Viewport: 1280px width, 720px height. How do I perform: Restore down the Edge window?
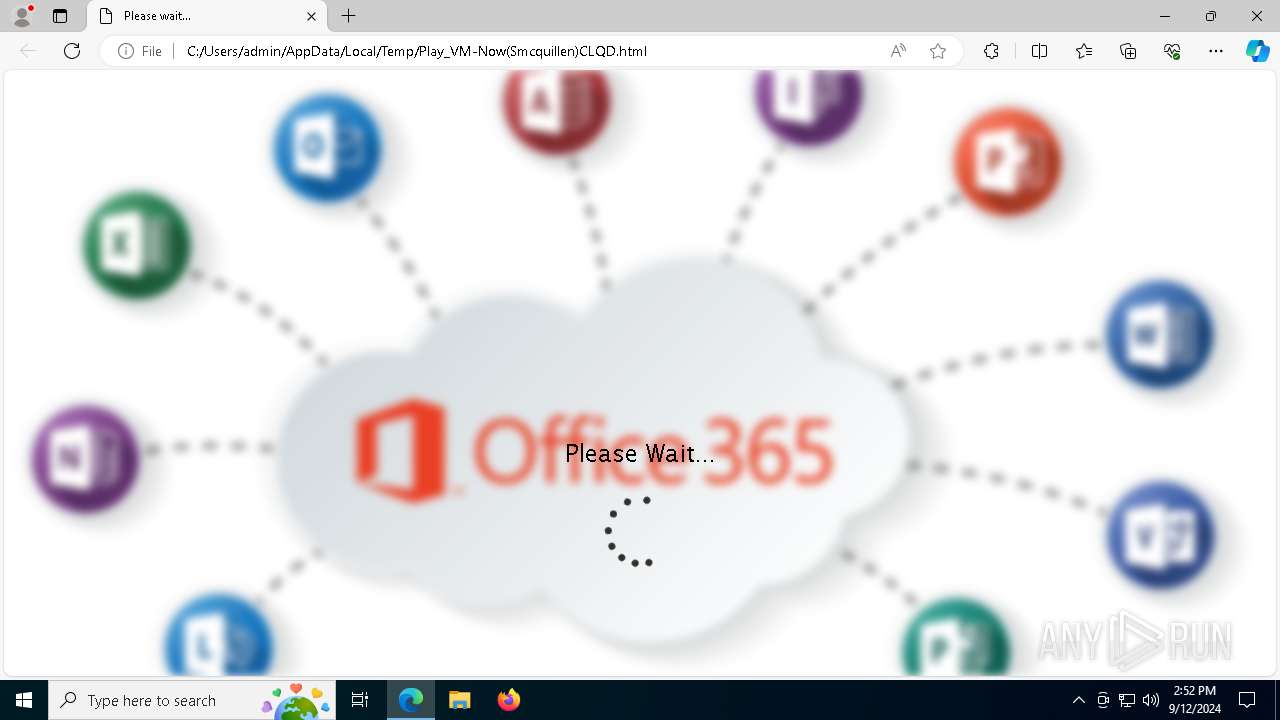pos(1211,16)
